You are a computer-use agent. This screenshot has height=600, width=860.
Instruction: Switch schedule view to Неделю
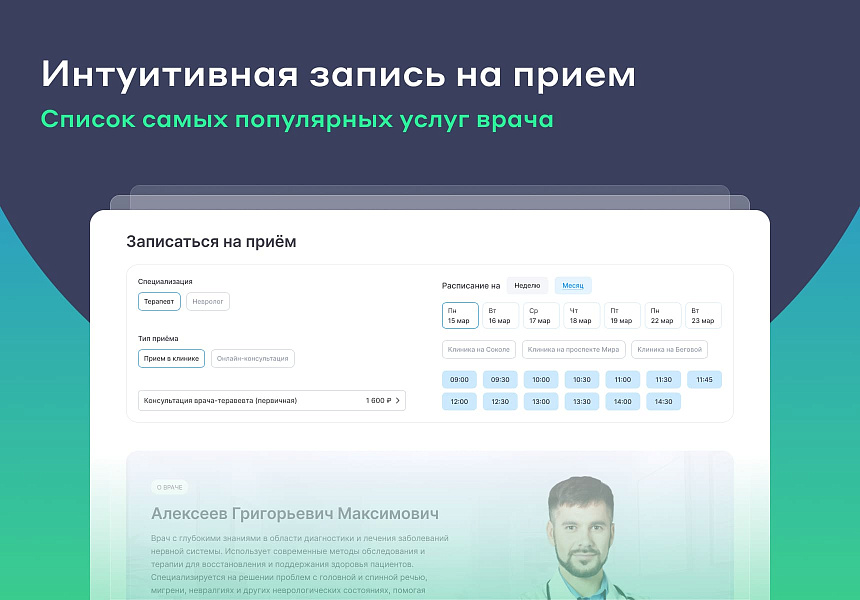[527, 286]
